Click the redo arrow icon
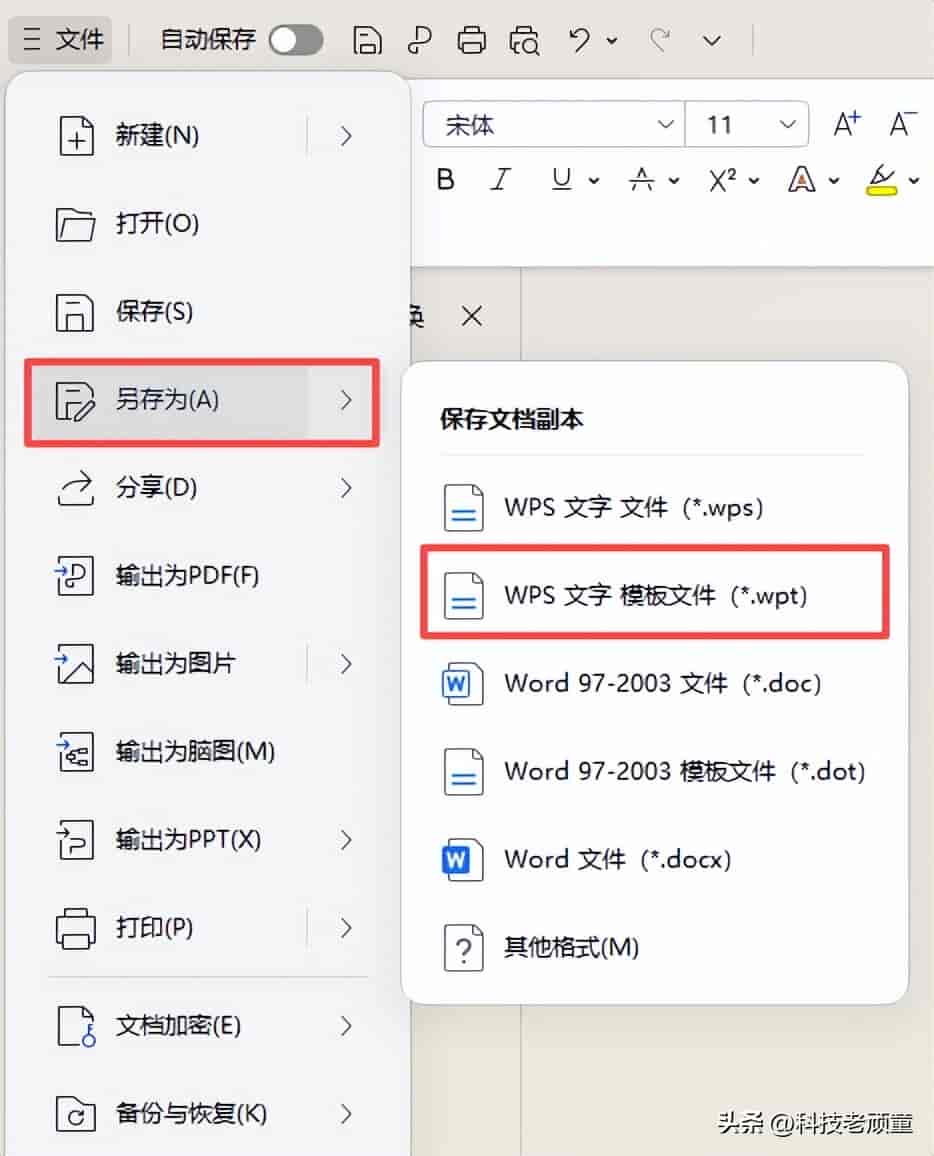934x1156 pixels. [661, 40]
